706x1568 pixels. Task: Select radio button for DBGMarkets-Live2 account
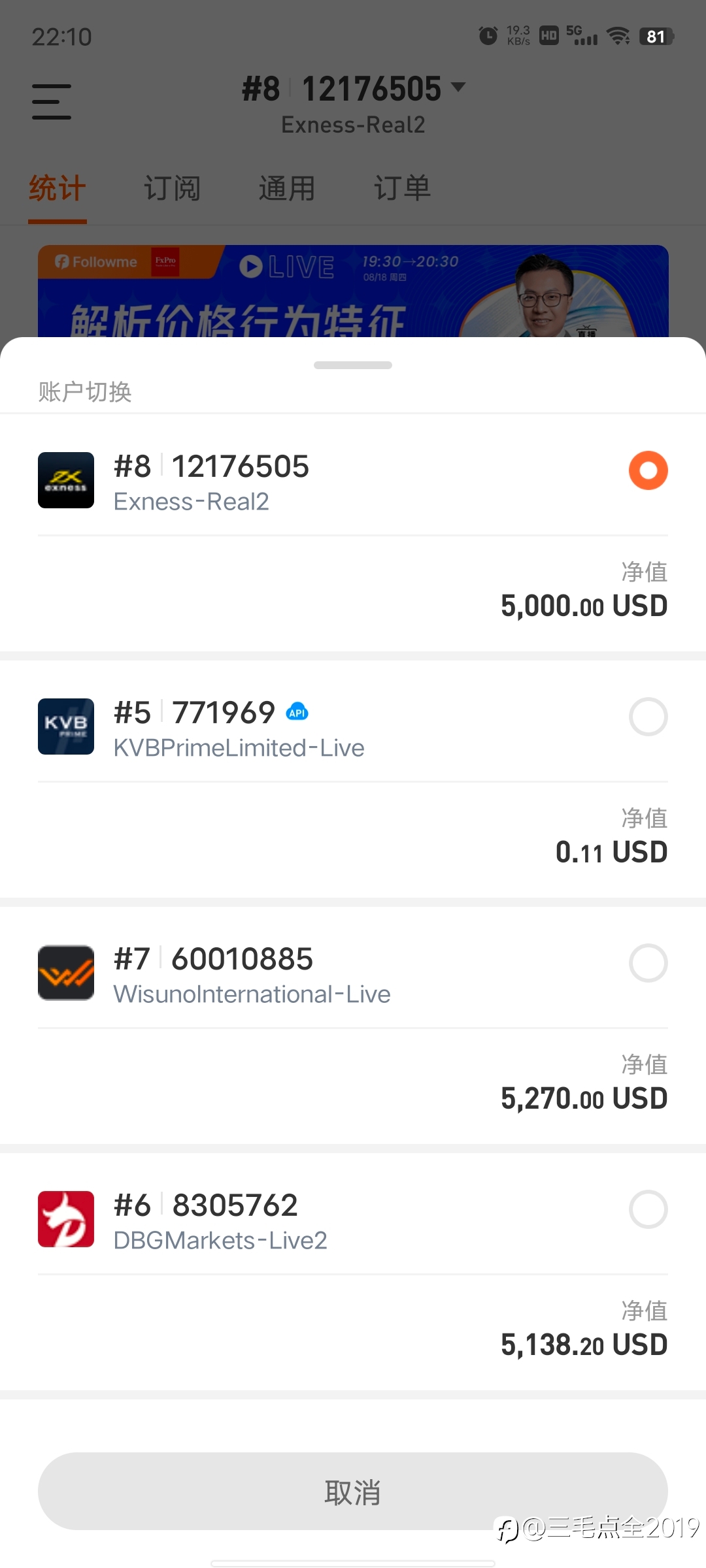click(648, 1209)
